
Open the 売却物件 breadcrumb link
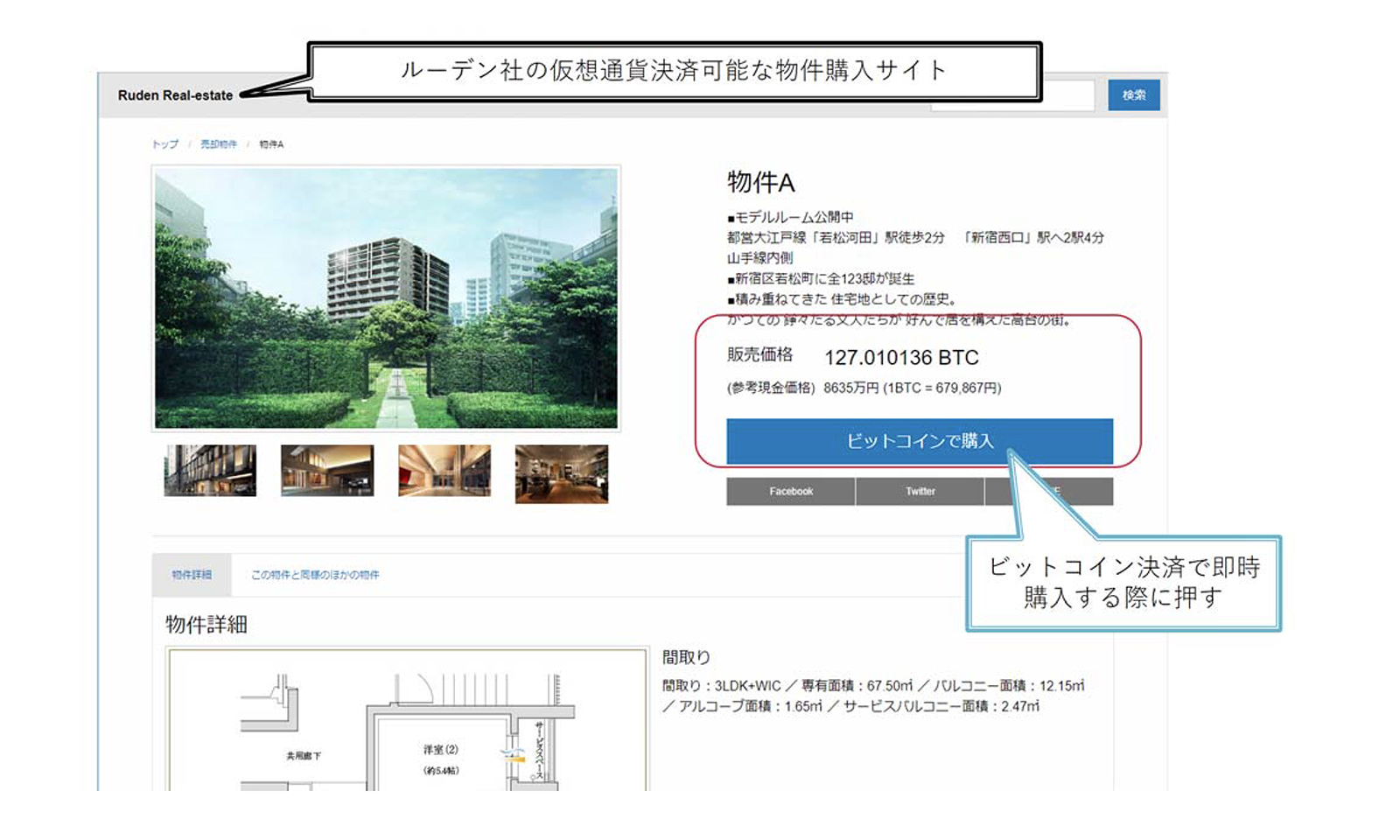point(218,143)
